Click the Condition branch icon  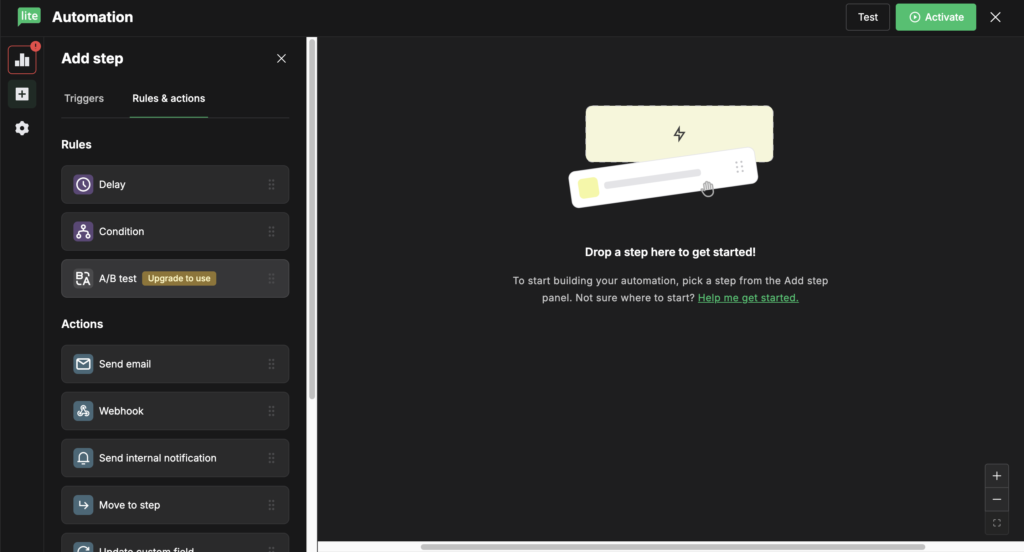(83, 232)
